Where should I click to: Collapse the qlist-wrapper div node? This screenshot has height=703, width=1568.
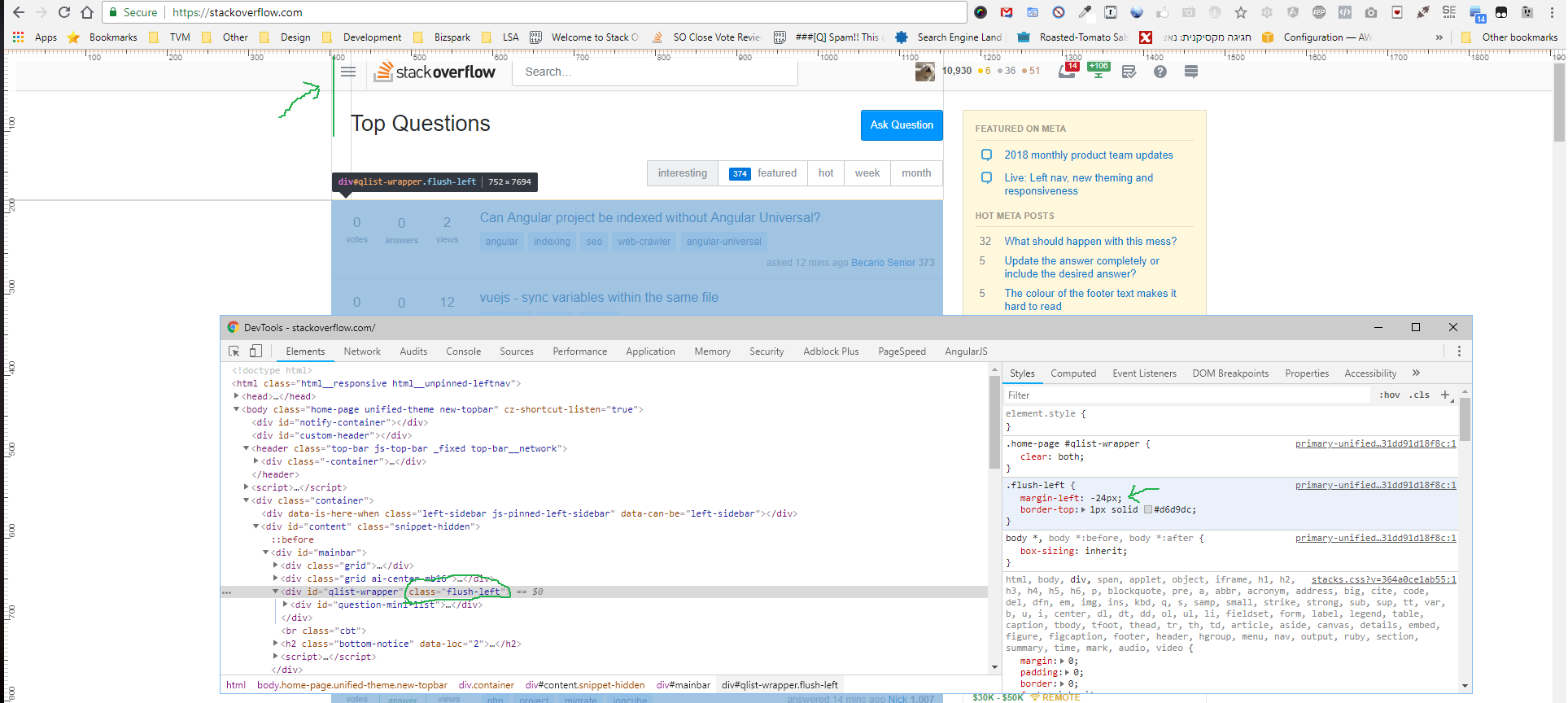[276, 592]
